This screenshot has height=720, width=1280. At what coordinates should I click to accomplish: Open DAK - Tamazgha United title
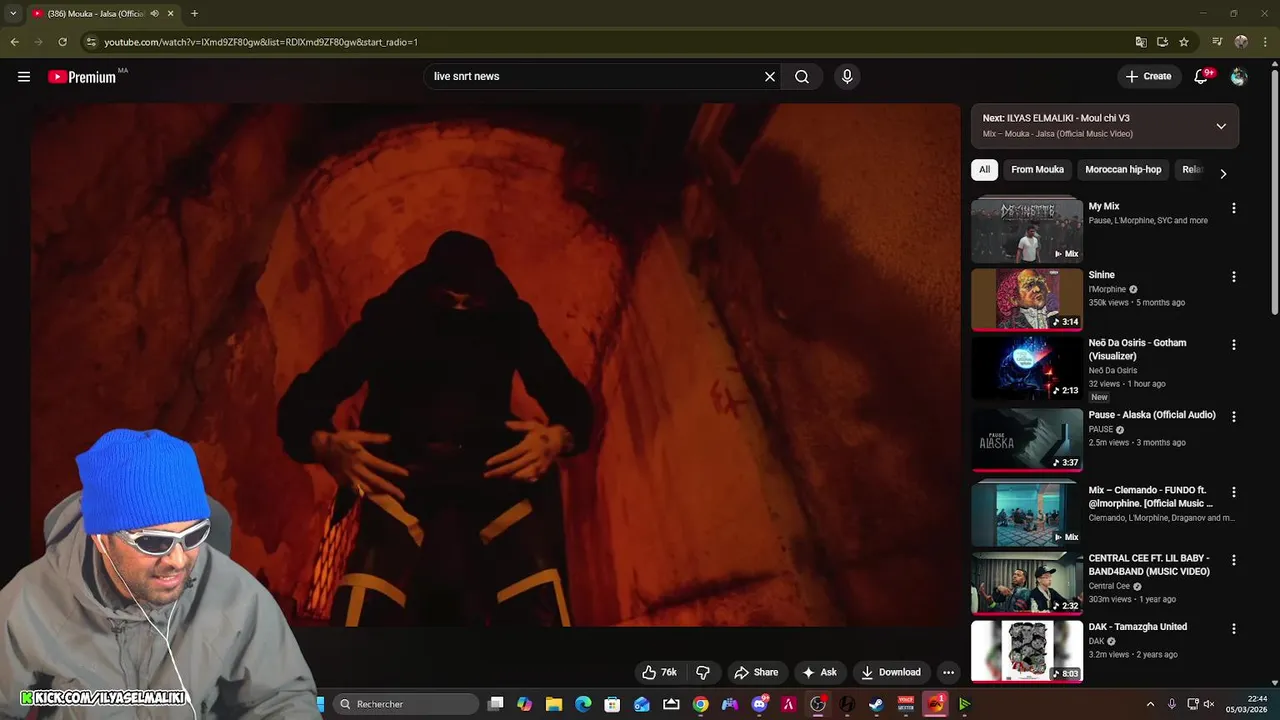tap(1138, 627)
